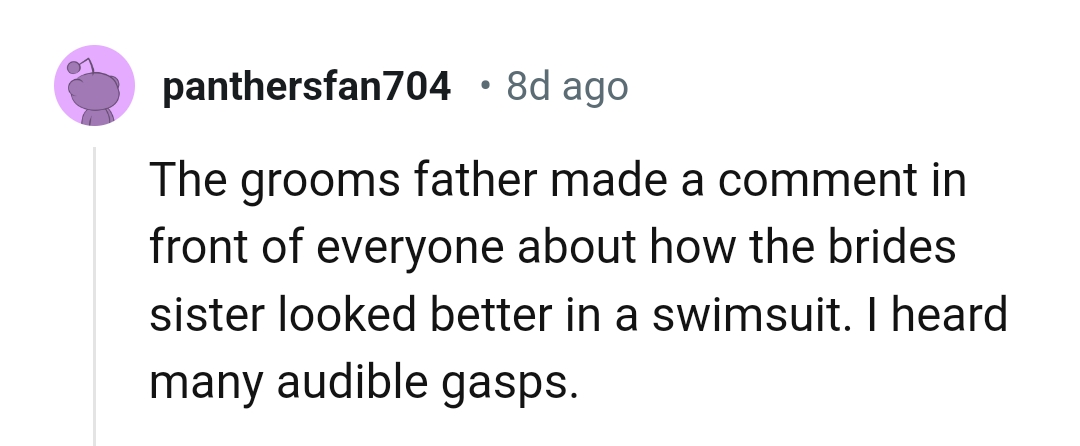Viewport: 1080px width, 446px height.
Task: Open panthersfan704's profile via username
Action: 306,88
